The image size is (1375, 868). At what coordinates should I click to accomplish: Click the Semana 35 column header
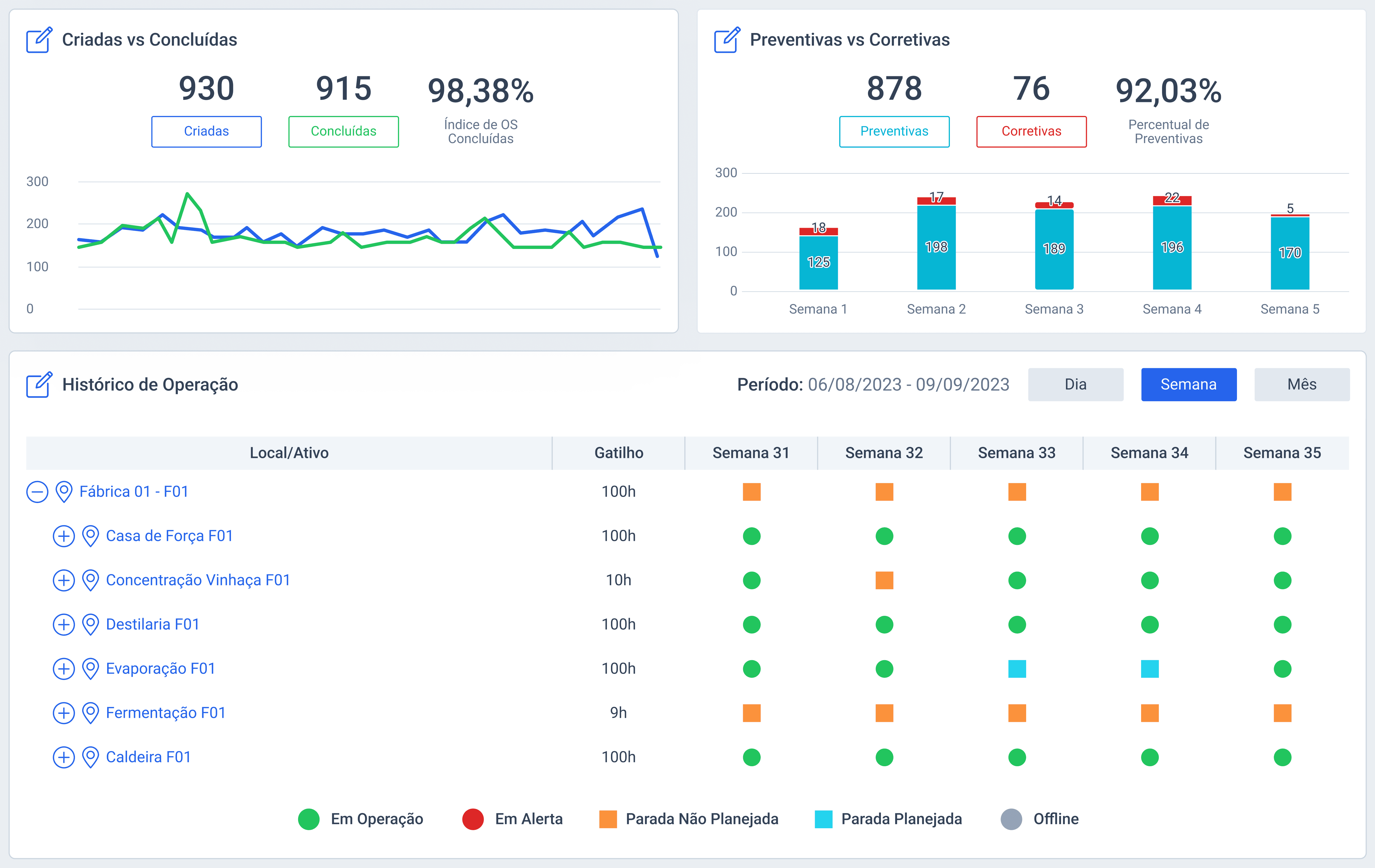pos(1283,453)
